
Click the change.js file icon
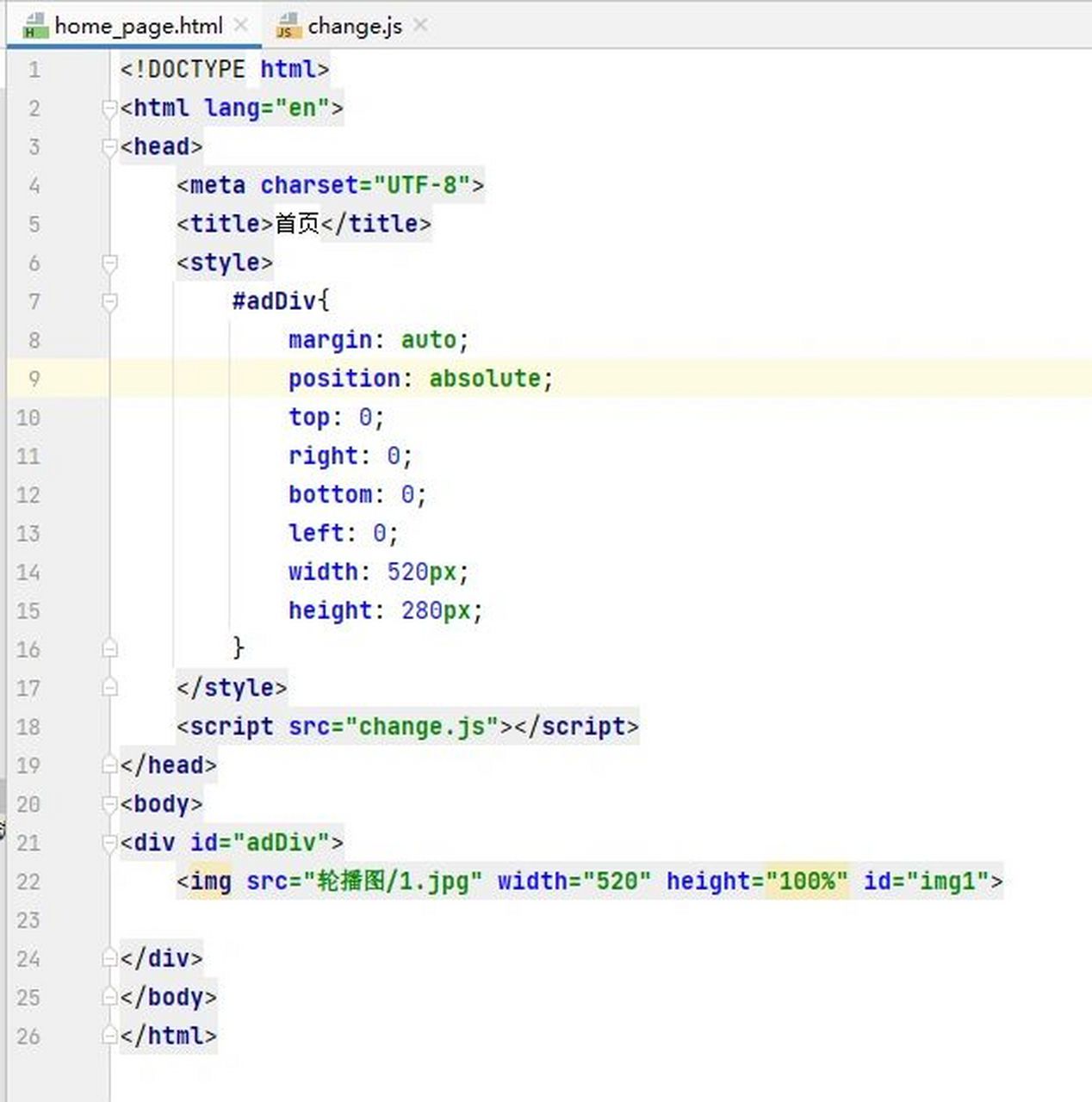click(288, 27)
